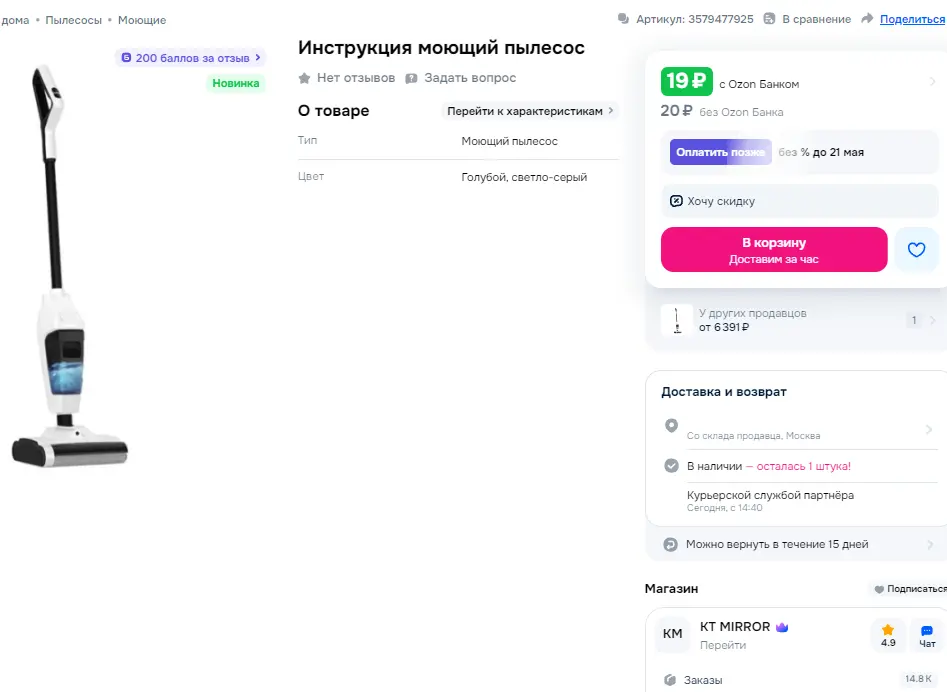Add to cart with В корзину button

click(x=774, y=249)
